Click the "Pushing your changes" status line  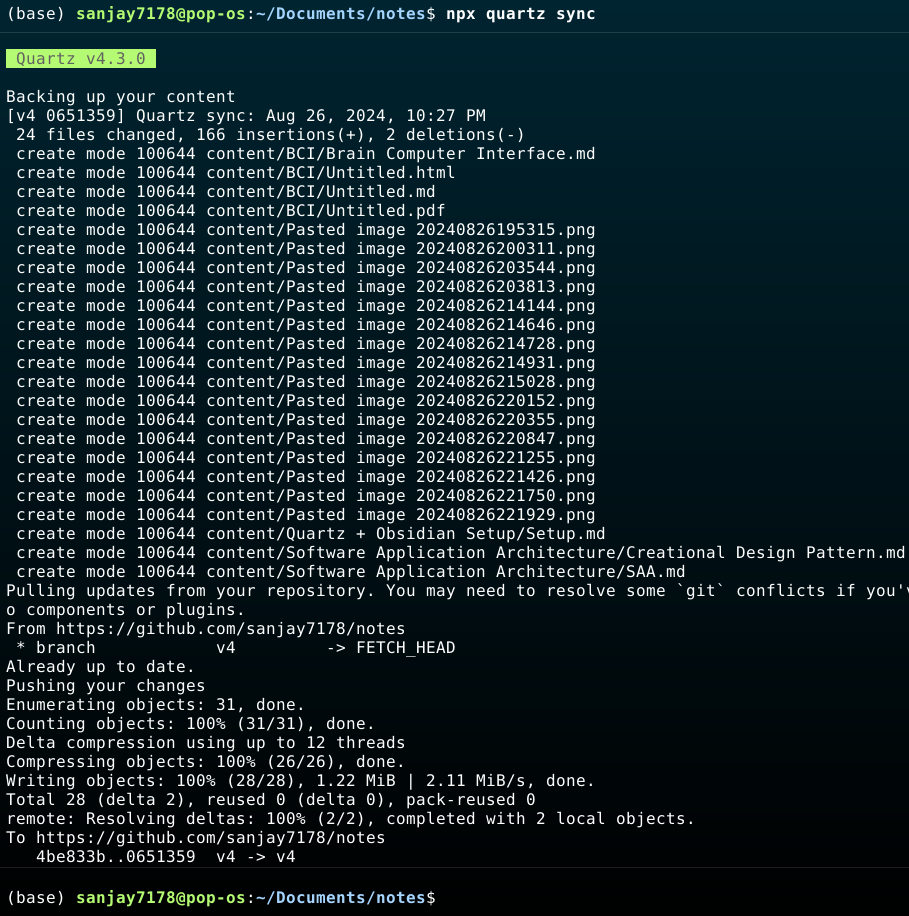tap(105, 686)
